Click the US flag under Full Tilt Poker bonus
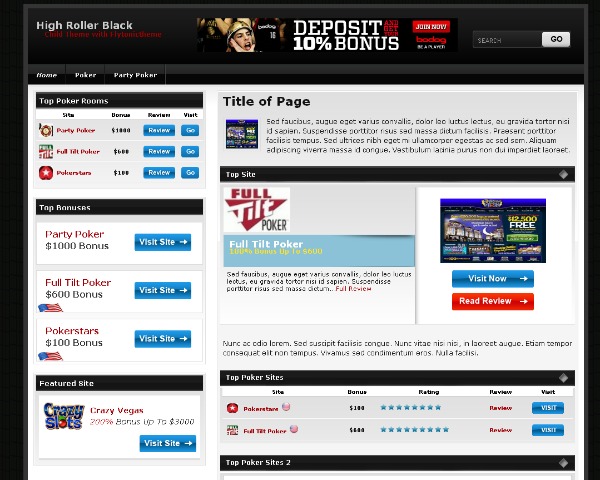The height and width of the screenshot is (480, 600). [50, 307]
